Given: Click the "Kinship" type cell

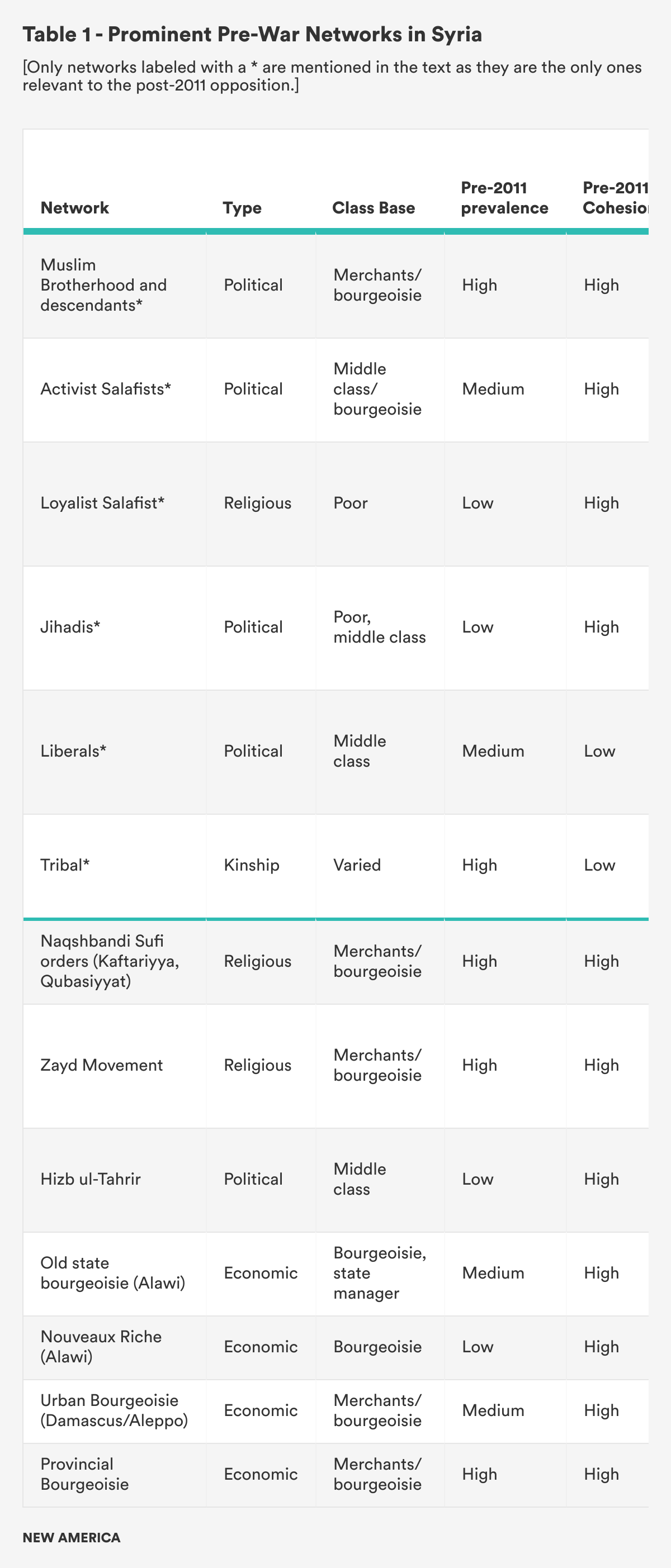Looking at the screenshot, I should tap(252, 865).
